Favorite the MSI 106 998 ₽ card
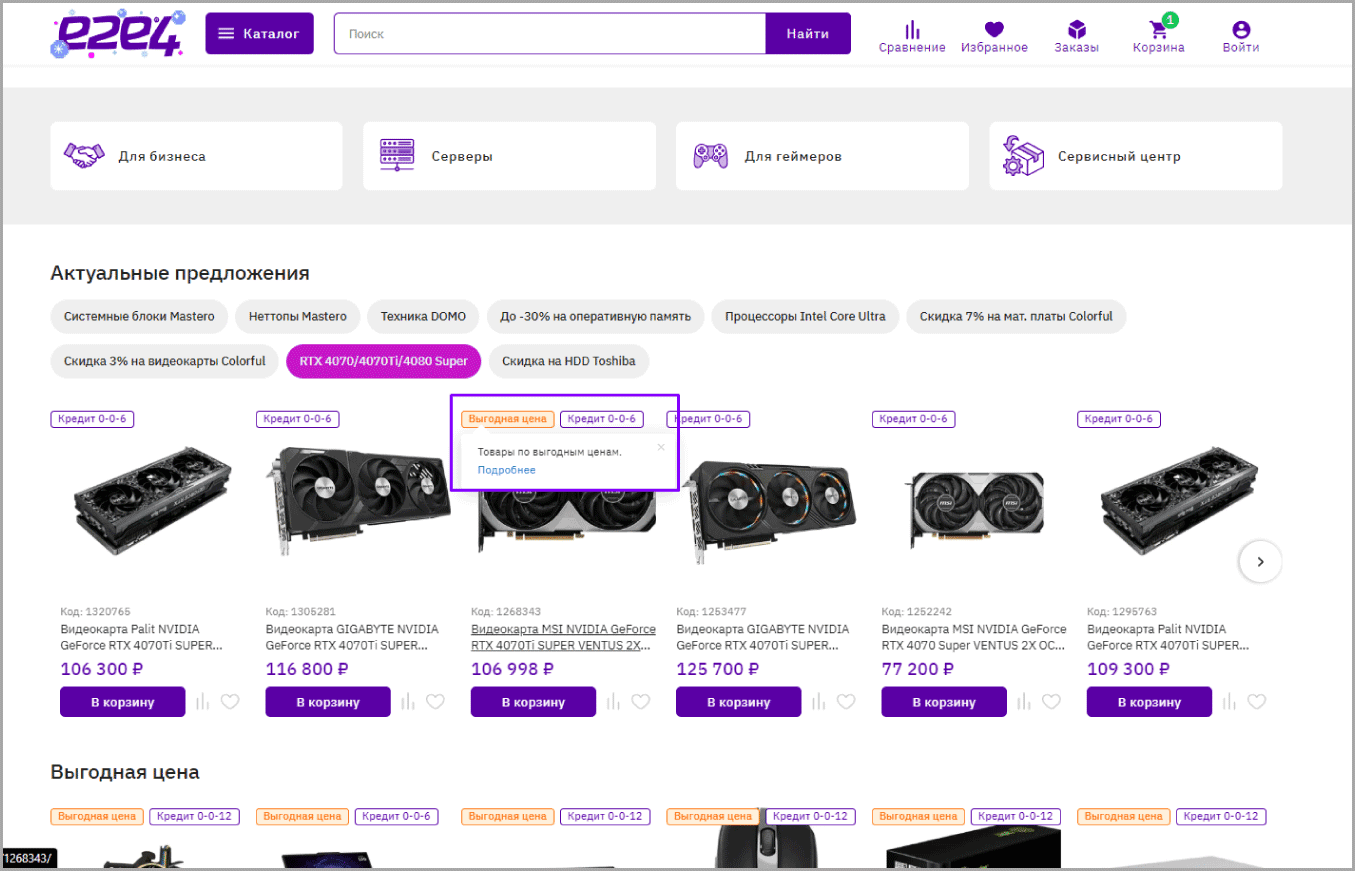Image resolution: width=1355 pixels, height=871 pixels. point(641,702)
